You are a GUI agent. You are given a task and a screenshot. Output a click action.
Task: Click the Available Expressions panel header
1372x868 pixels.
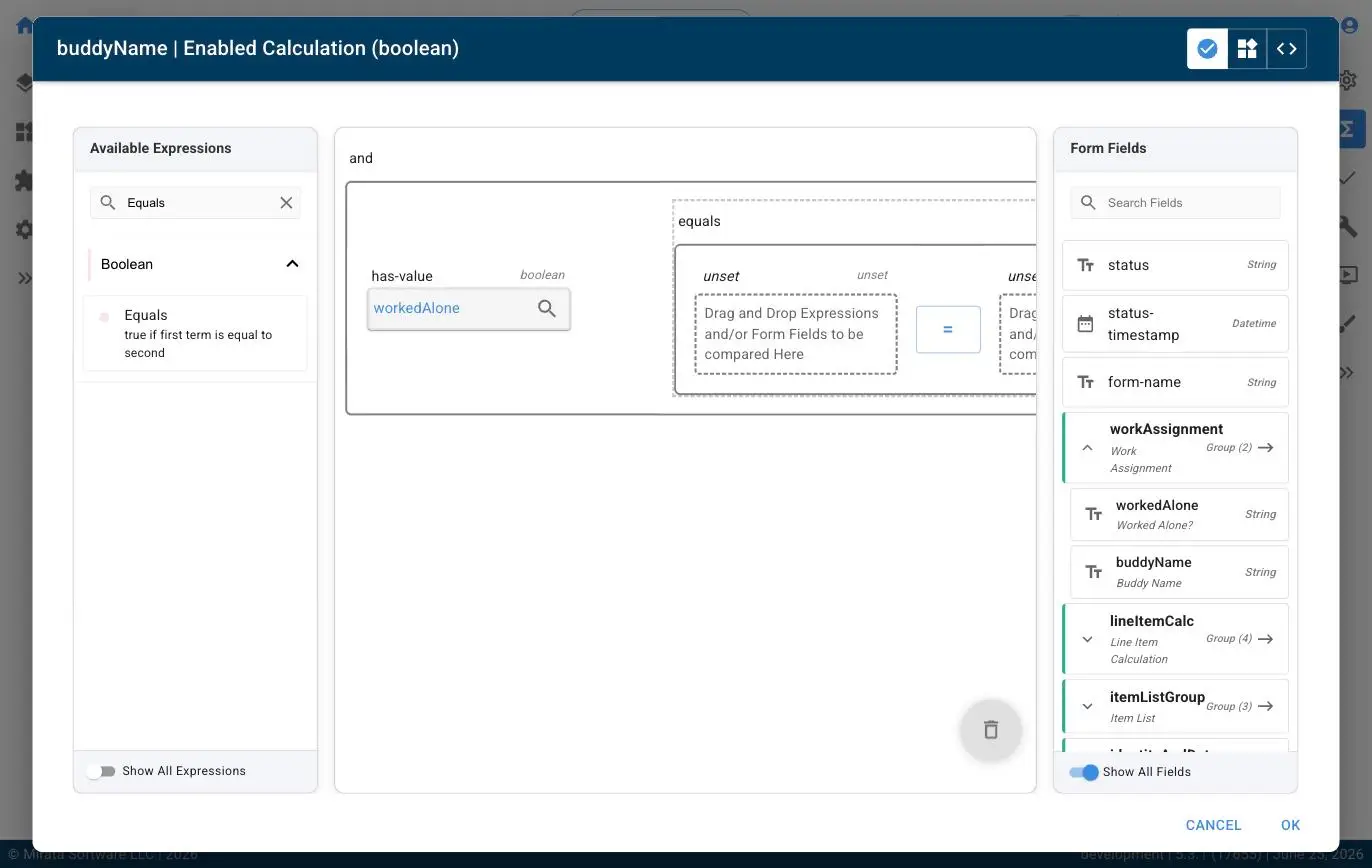point(195,148)
